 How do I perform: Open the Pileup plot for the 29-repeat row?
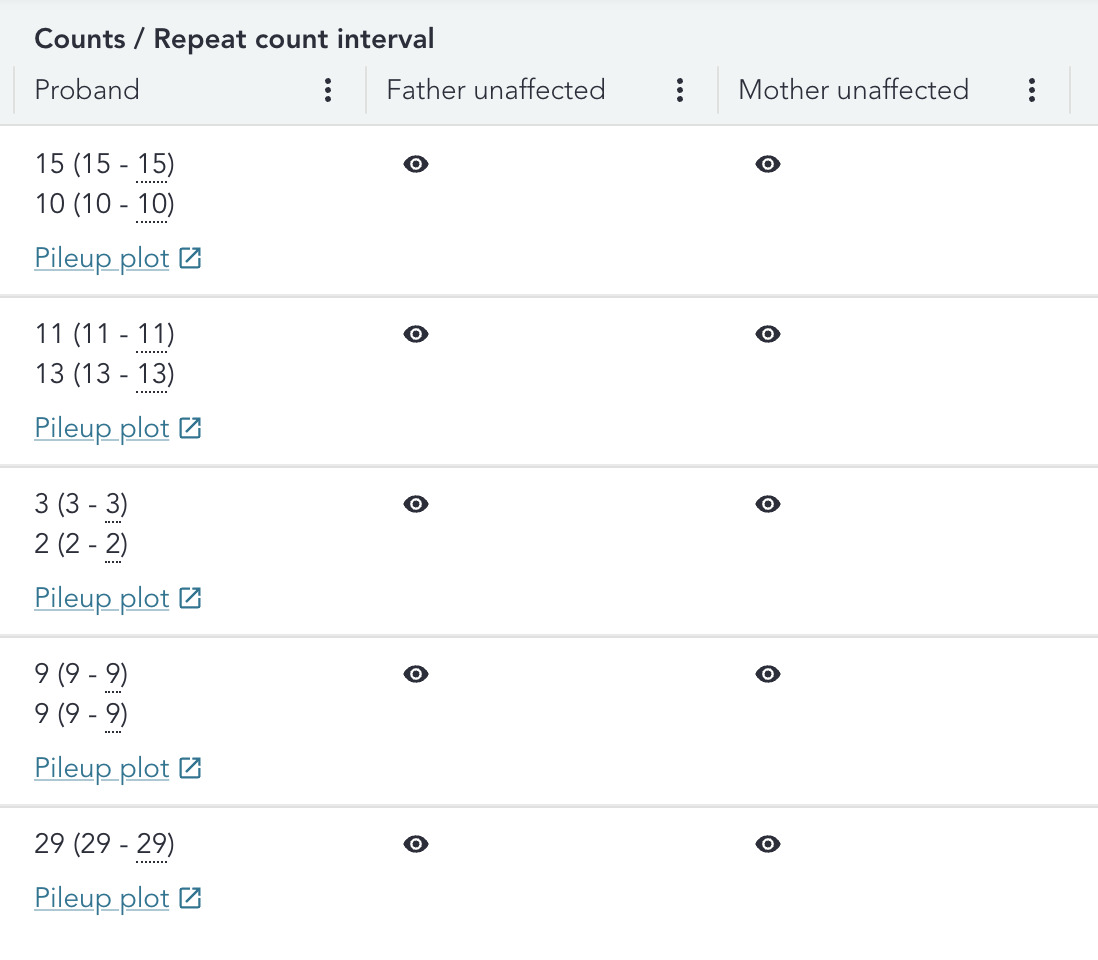pyautogui.click(x=100, y=897)
